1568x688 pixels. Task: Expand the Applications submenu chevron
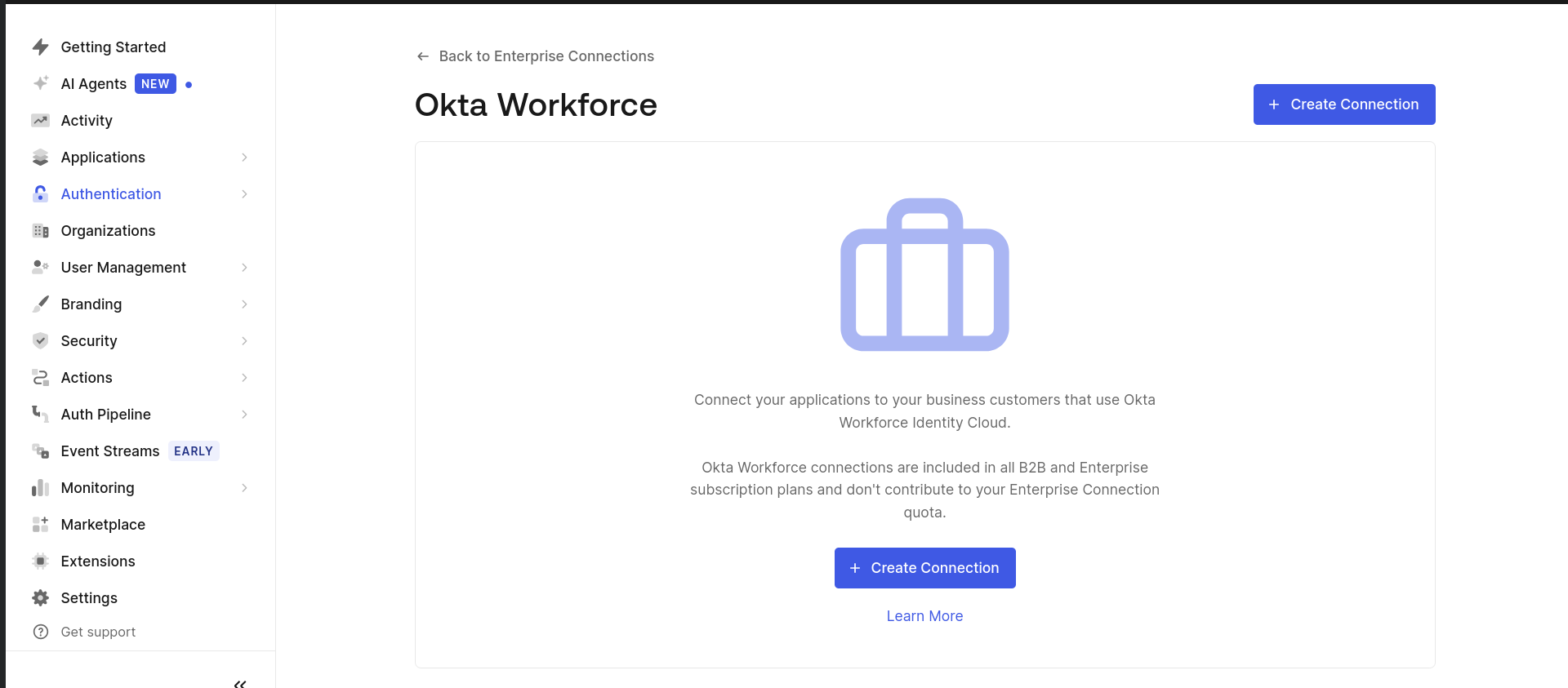pos(244,158)
